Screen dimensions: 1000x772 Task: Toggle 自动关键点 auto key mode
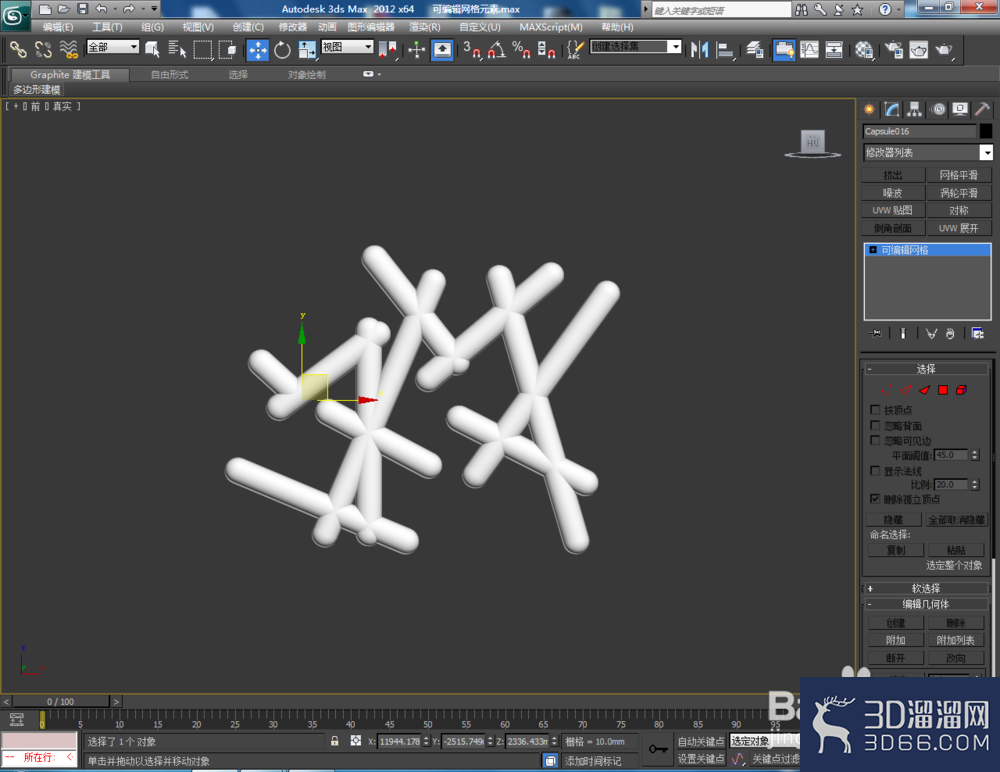pyautogui.click(x=701, y=741)
